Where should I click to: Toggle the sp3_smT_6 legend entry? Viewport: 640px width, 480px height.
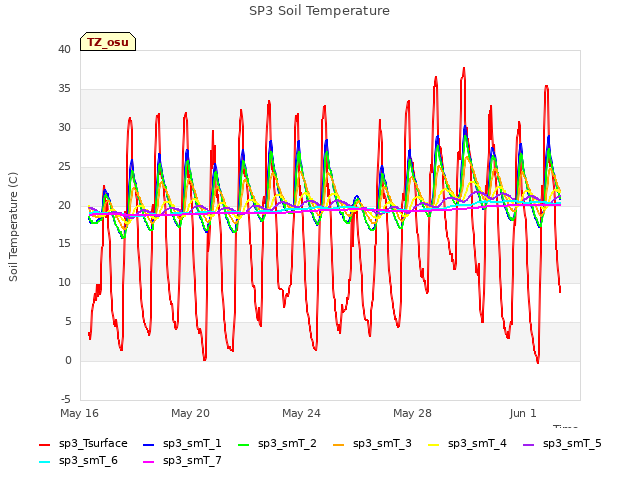coord(78,461)
